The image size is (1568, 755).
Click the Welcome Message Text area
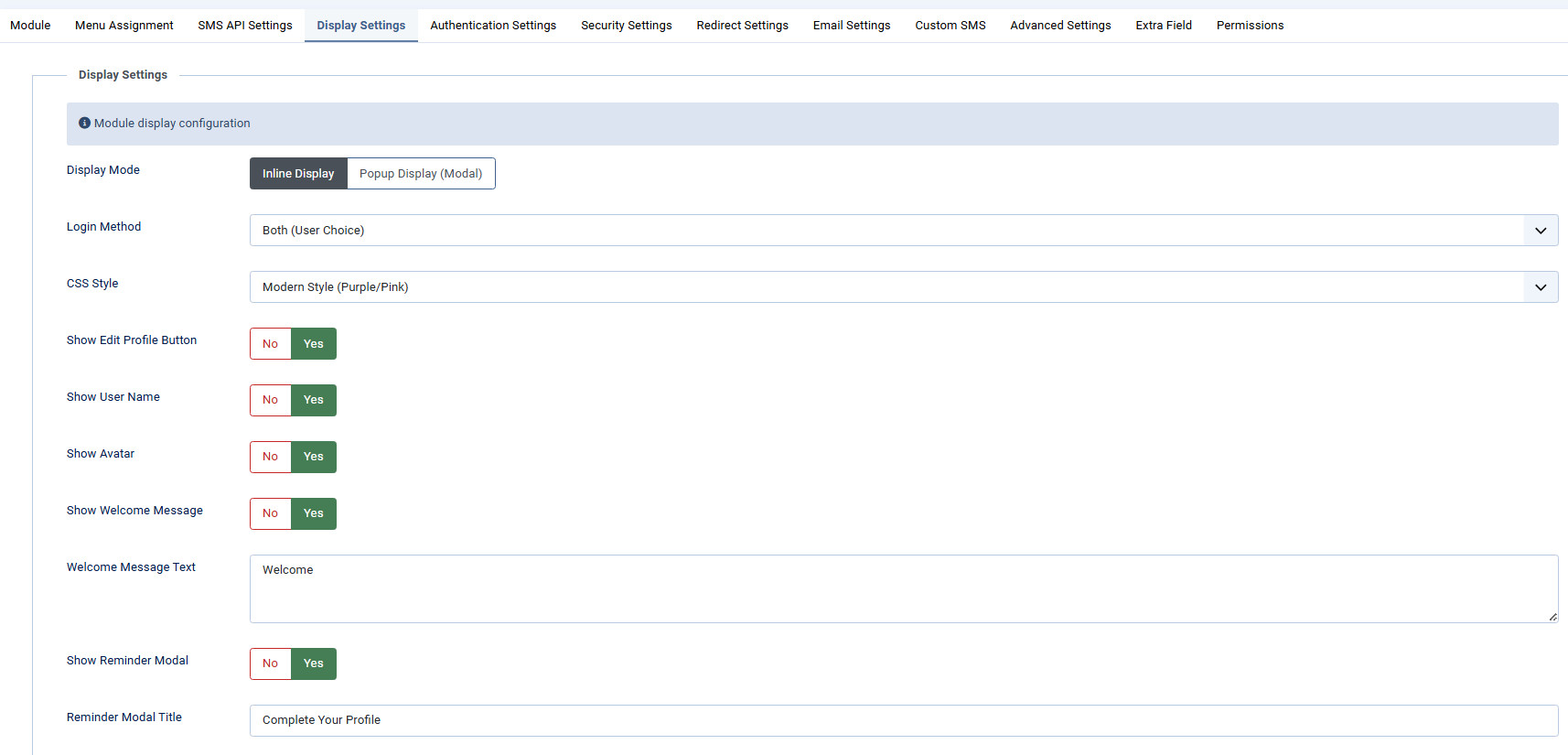903,588
